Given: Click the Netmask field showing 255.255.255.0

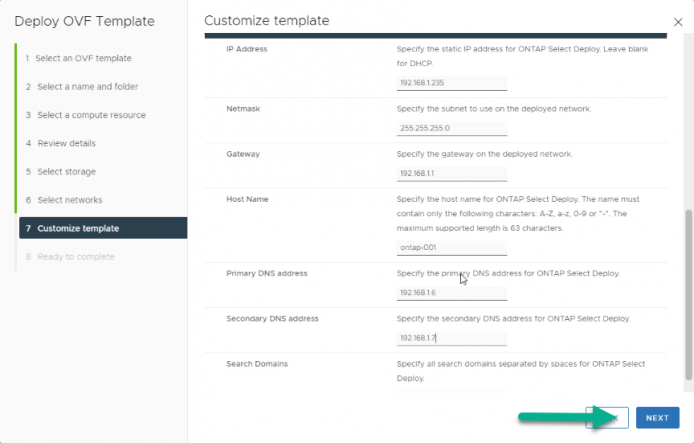Looking at the screenshot, I should 451,128.
